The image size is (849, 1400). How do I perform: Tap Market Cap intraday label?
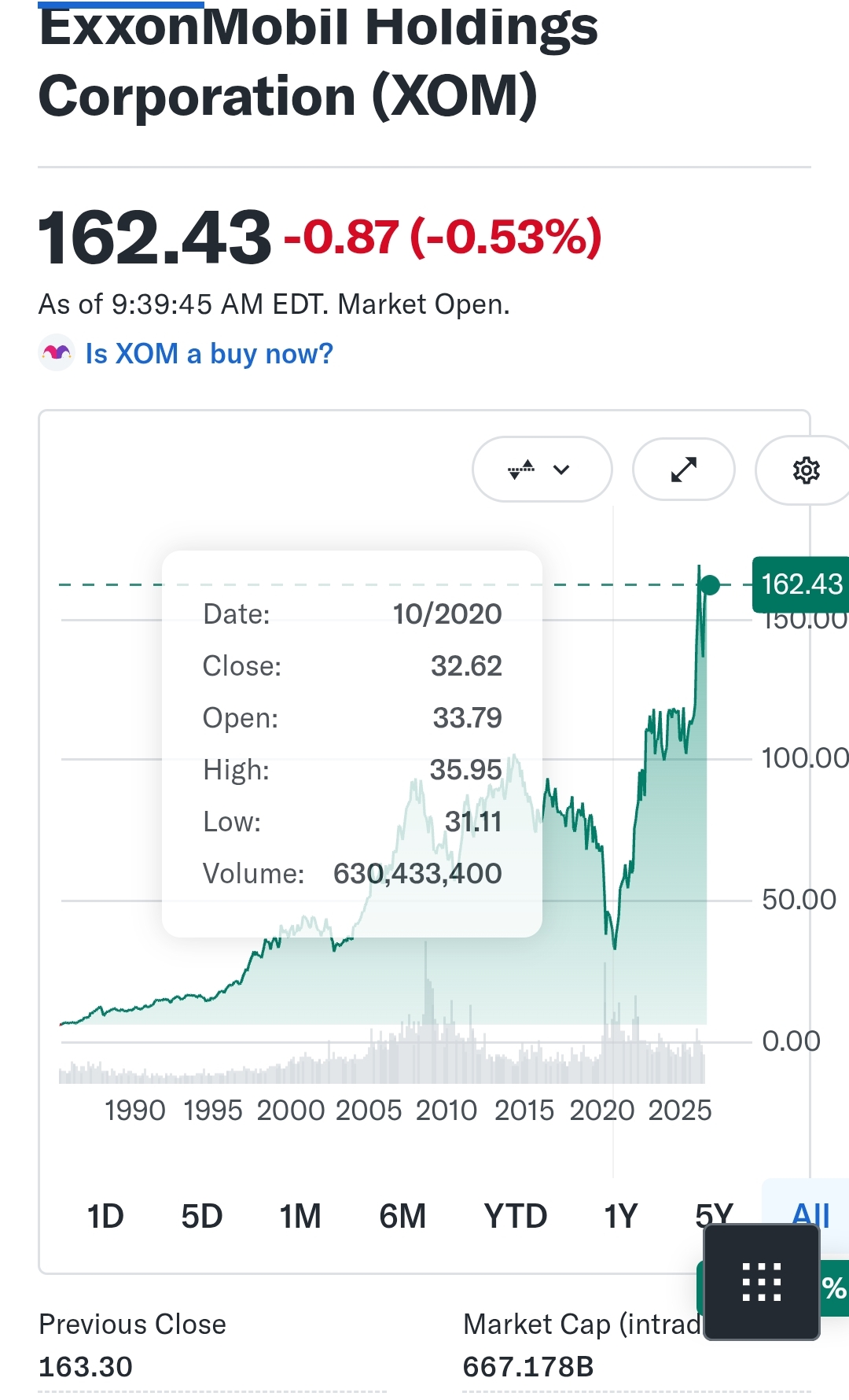582,1324
